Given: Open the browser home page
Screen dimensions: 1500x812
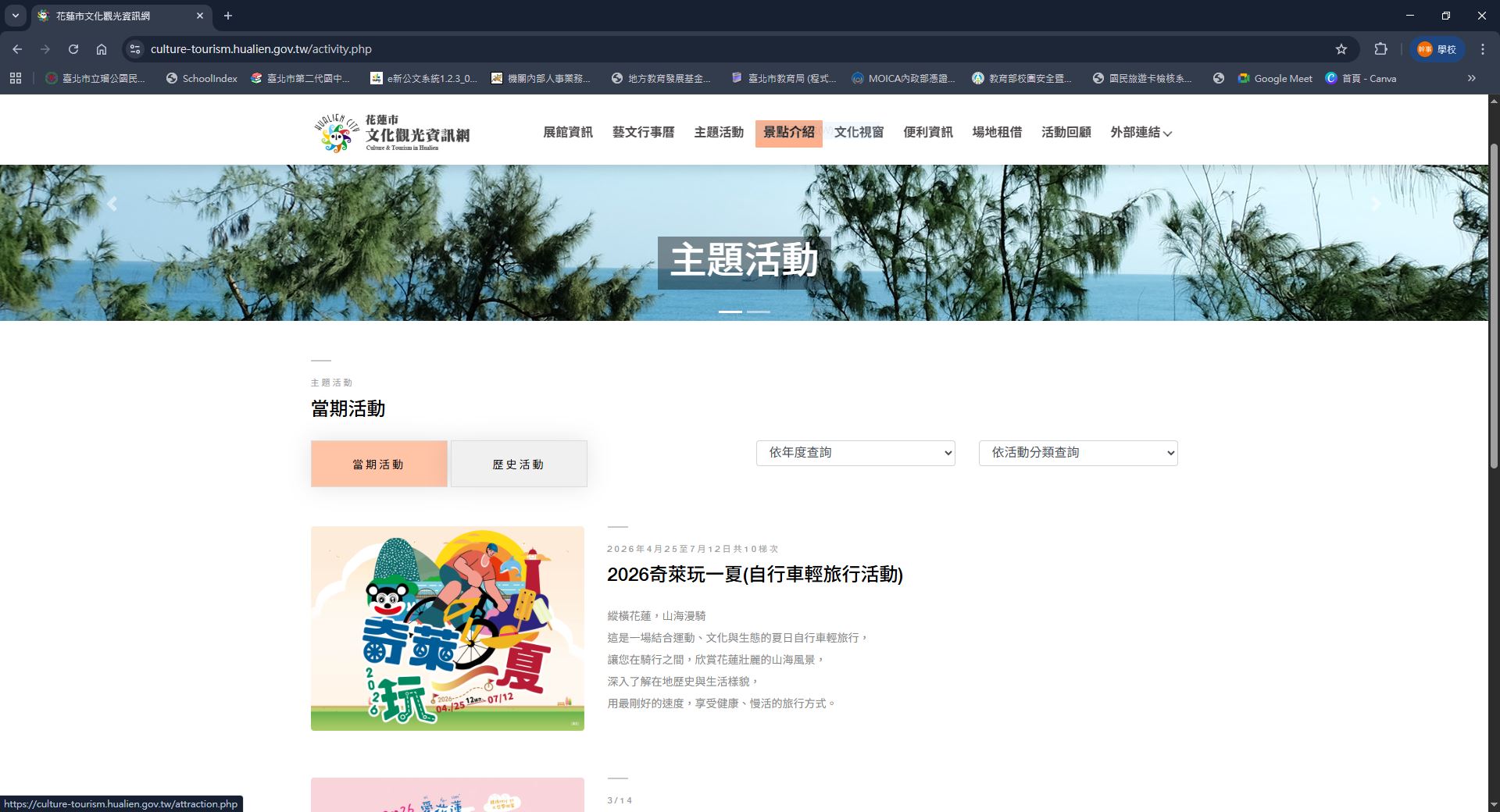Looking at the screenshot, I should tap(101, 48).
